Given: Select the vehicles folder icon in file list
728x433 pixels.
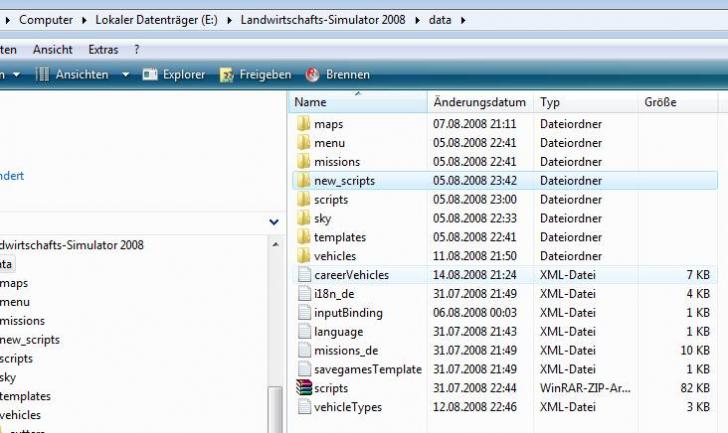Looking at the screenshot, I should [x=304, y=256].
